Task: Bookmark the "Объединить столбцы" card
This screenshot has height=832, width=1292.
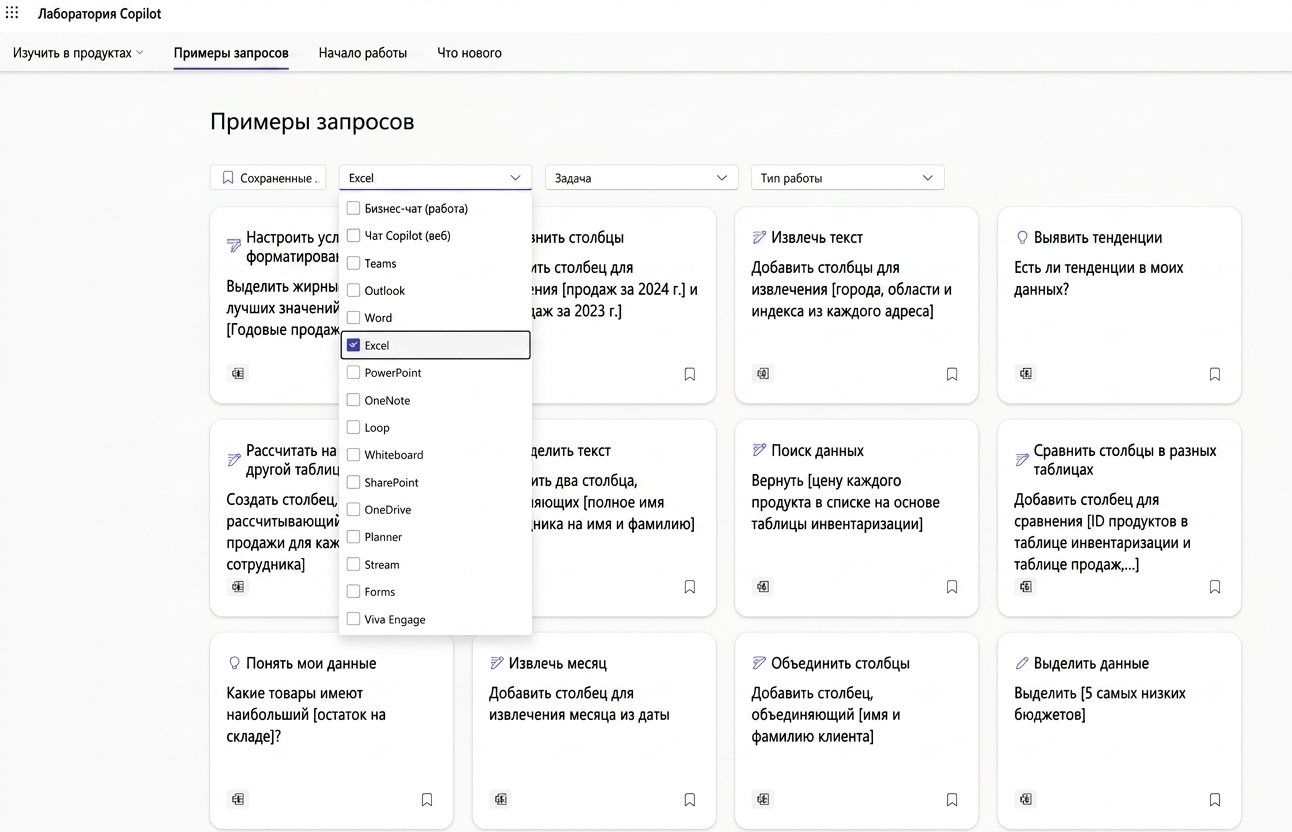Action: pyautogui.click(x=952, y=800)
